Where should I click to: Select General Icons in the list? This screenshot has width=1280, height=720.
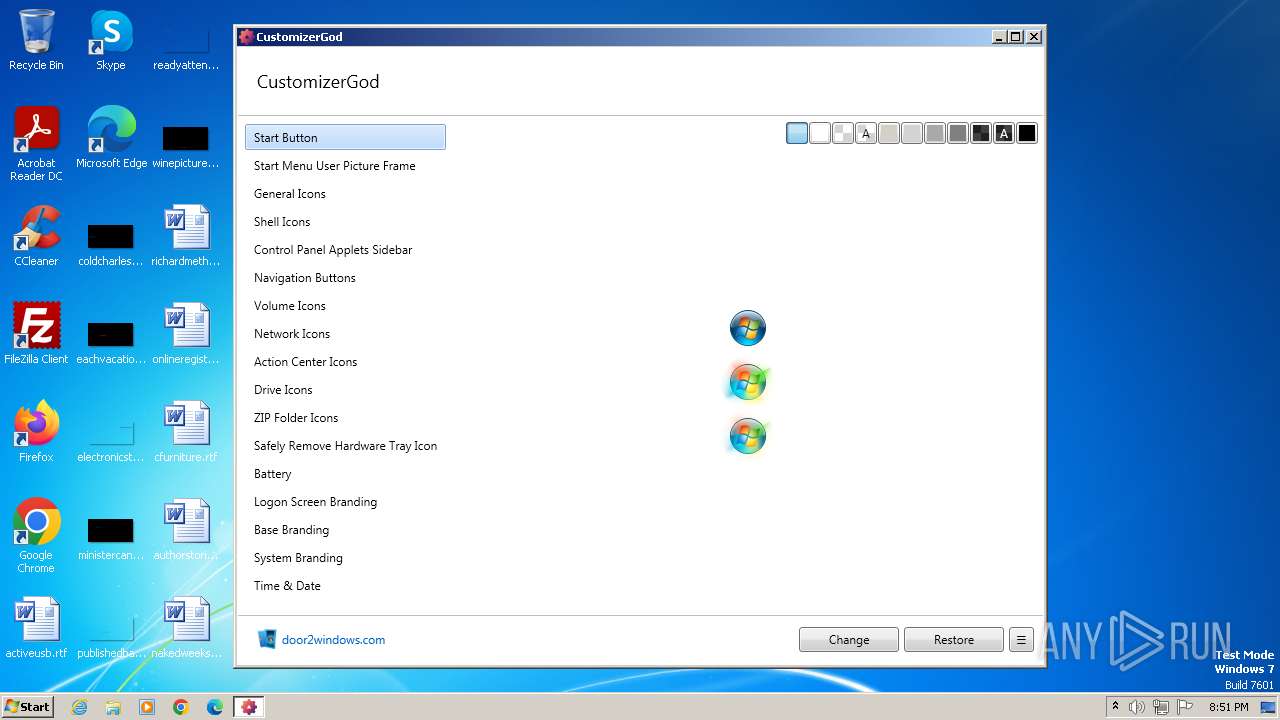(x=345, y=193)
